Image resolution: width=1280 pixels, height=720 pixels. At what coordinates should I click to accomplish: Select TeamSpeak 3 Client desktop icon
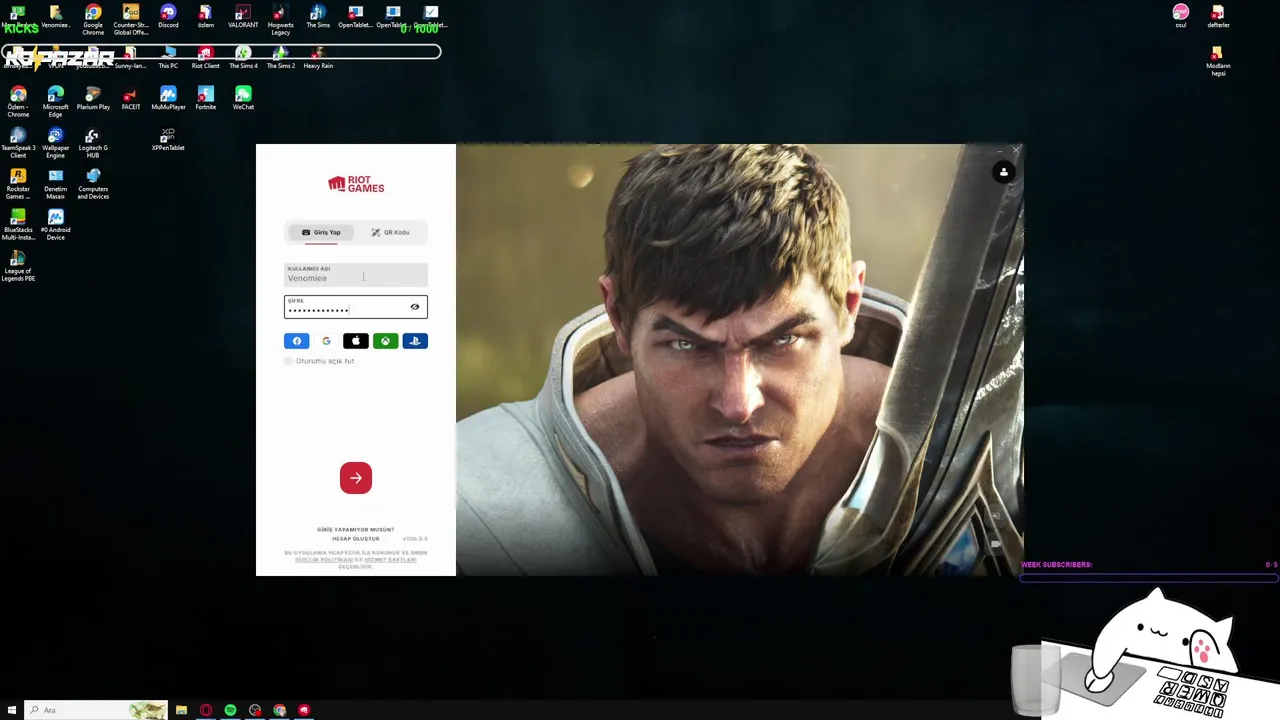click(x=18, y=143)
